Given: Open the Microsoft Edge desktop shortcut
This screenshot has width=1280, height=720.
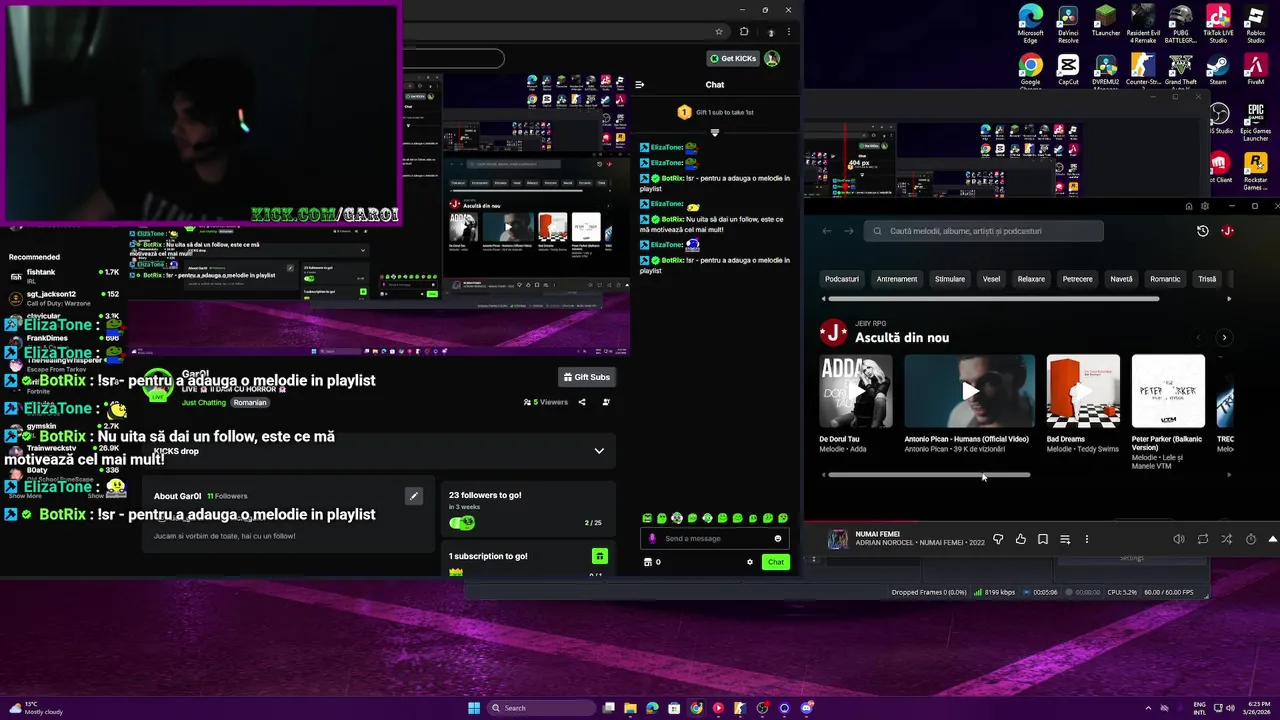Looking at the screenshot, I should pyautogui.click(x=1030, y=24).
